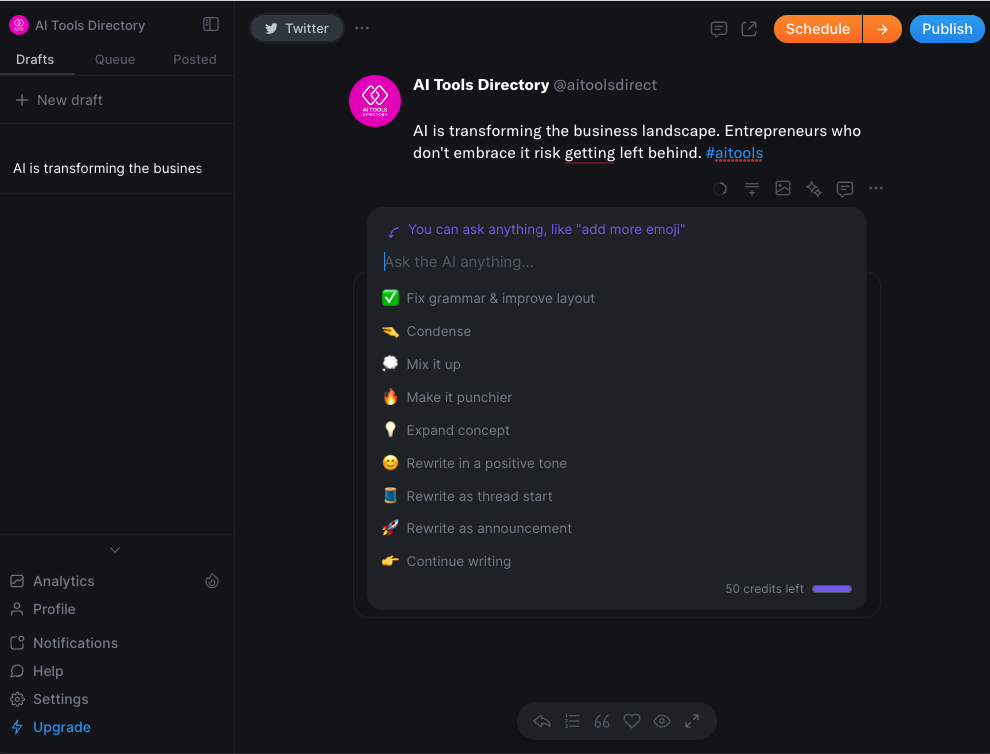Toggle the heart icon in bottom toolbar
The image size is (990, 754).
pos(631,721)
